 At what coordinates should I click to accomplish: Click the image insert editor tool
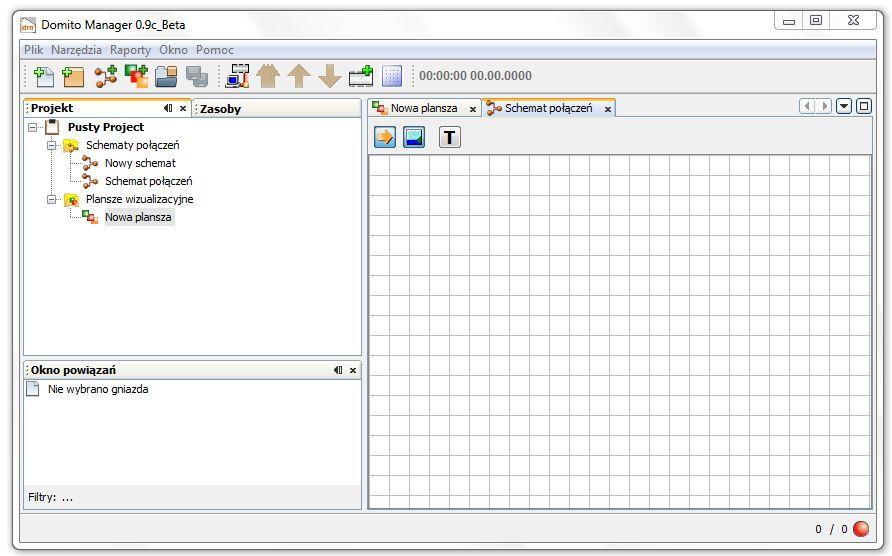[414, 137]
